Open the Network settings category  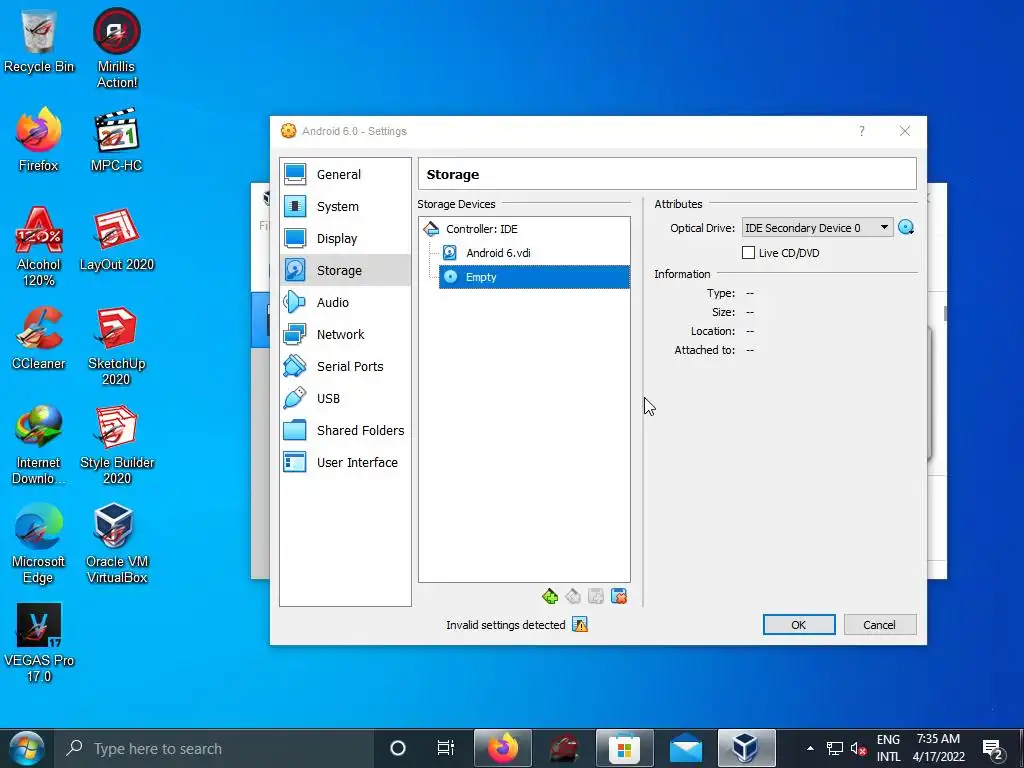[x=345, y=334]
